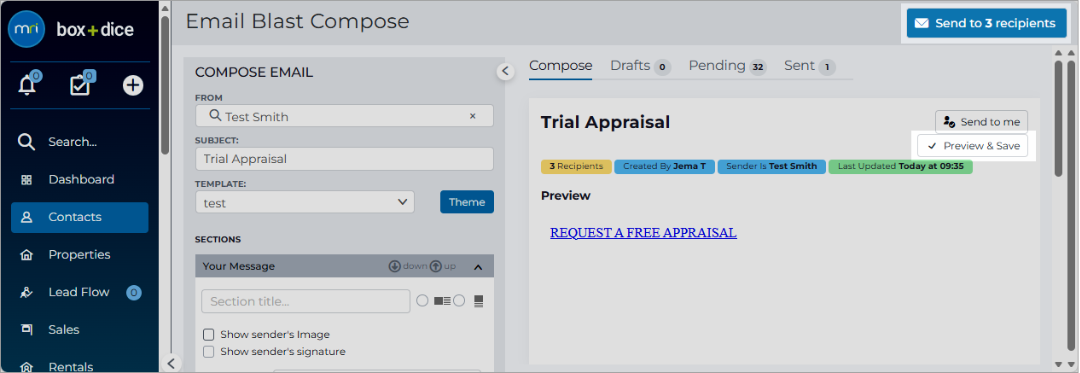Click the Preview & Save button
1080x373 pixels.
pos(973,146)
